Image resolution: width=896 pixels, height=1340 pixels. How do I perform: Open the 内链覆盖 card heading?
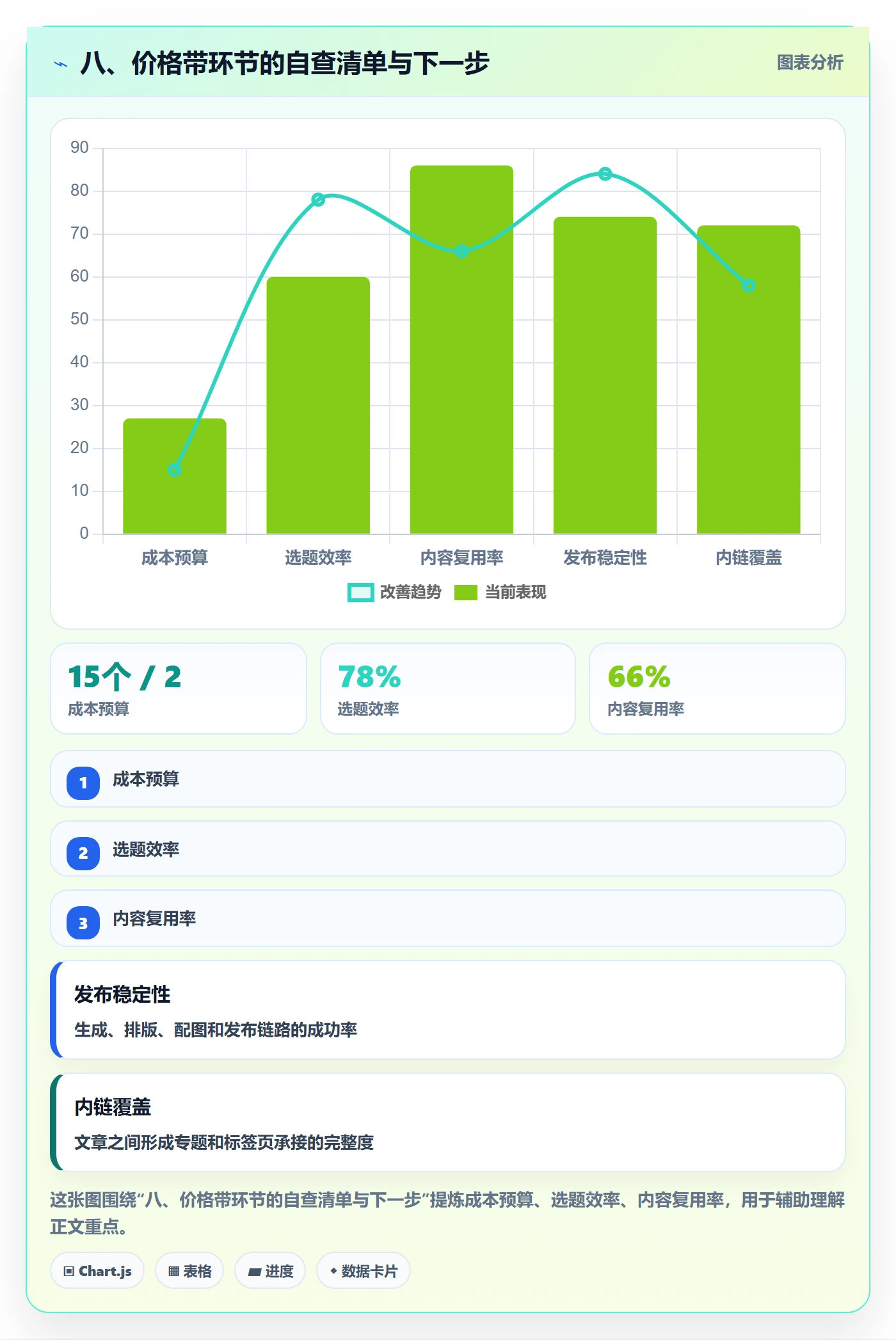point(113,1107)
